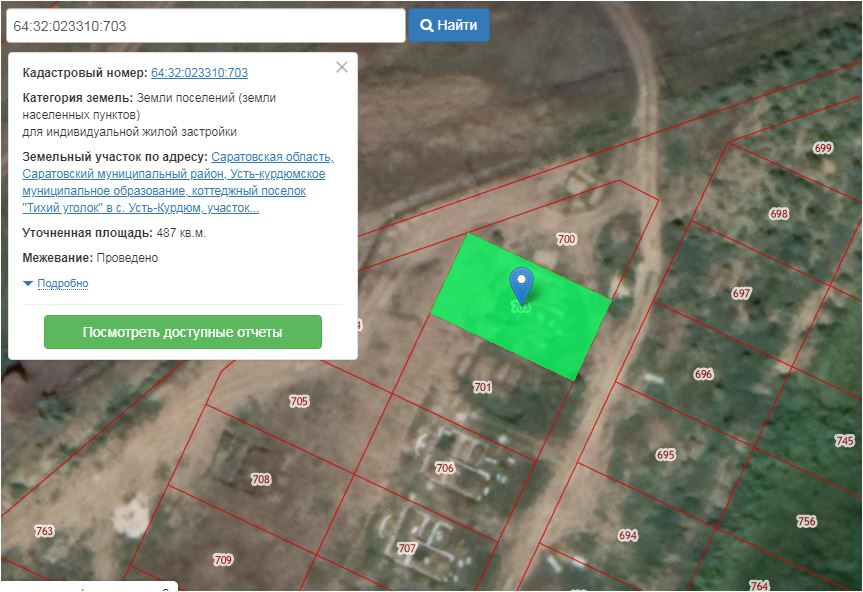The image size is (863, 592).
Task: Choose parcel 706 on the map
Action: [445, 468]
